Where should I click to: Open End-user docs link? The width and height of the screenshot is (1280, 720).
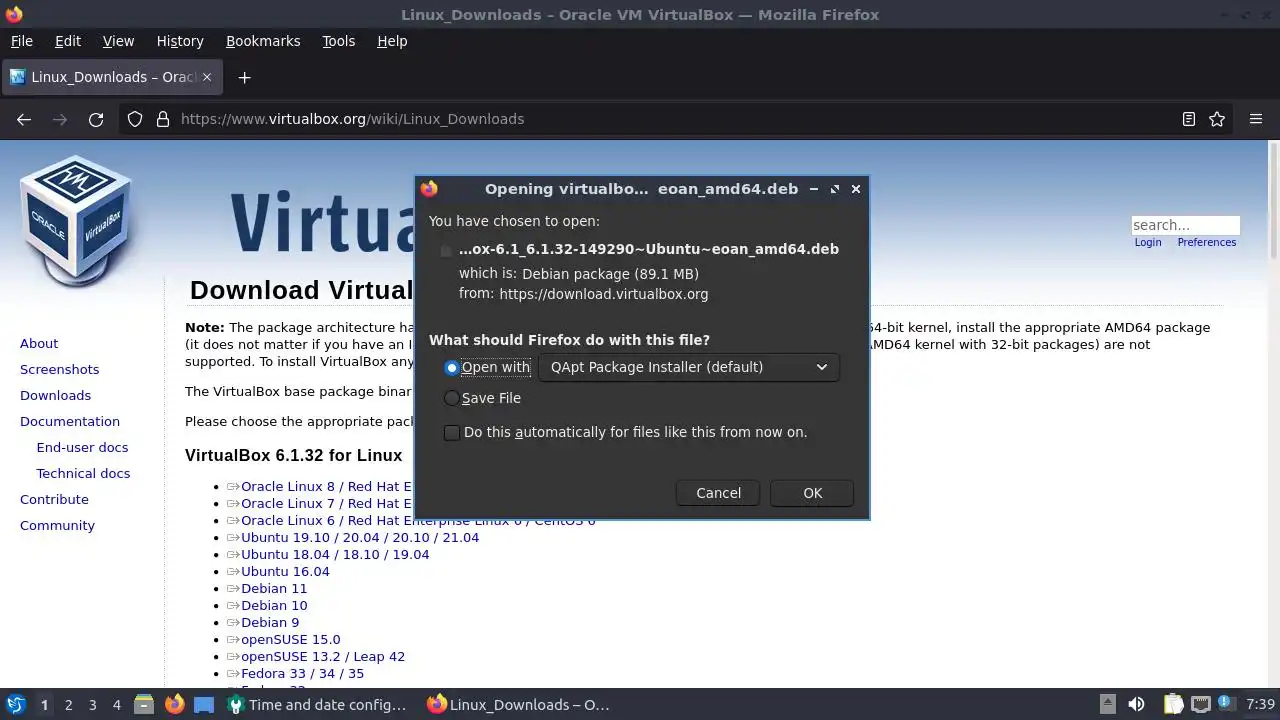82,447
